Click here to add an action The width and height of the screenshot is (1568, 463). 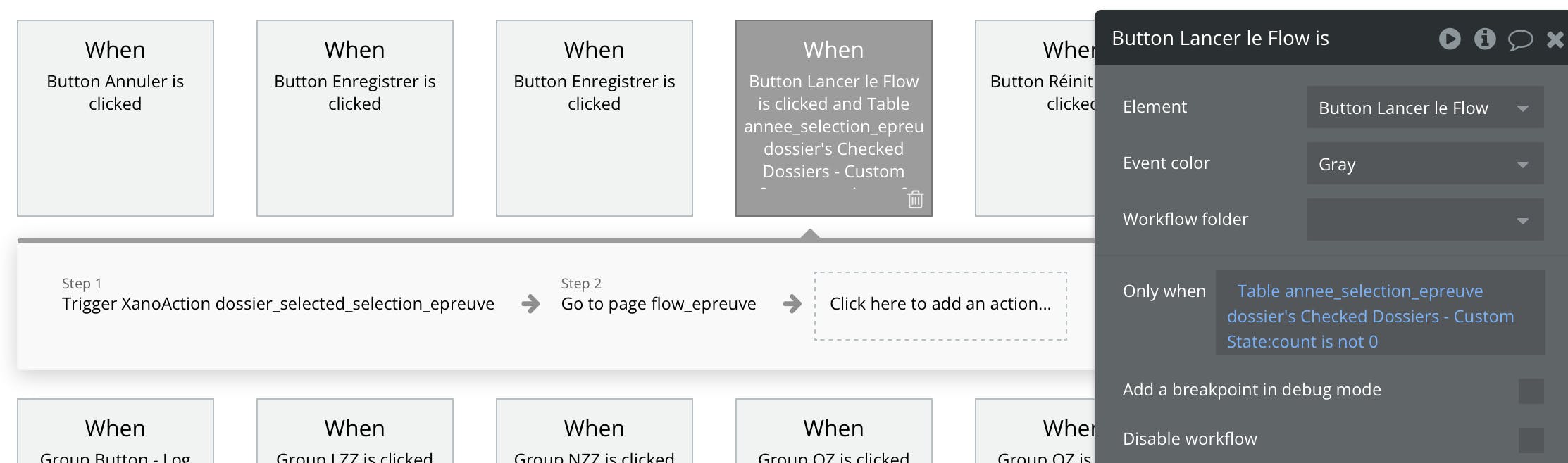pos(940,305)
